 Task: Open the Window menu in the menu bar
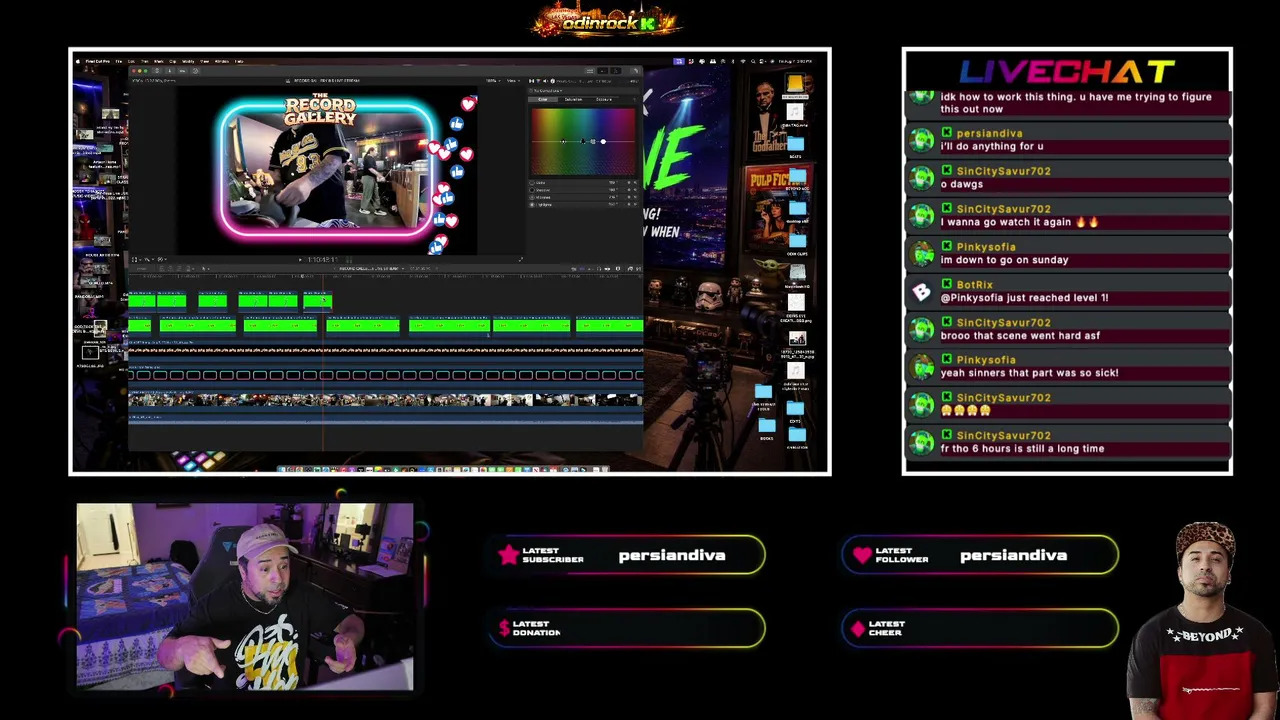[222, 61]
